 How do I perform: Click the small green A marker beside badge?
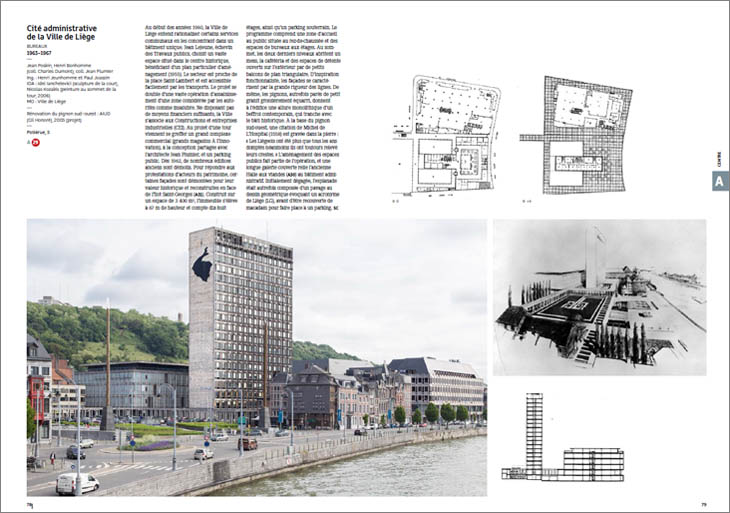pyautogui.click(x=28, y=142)
